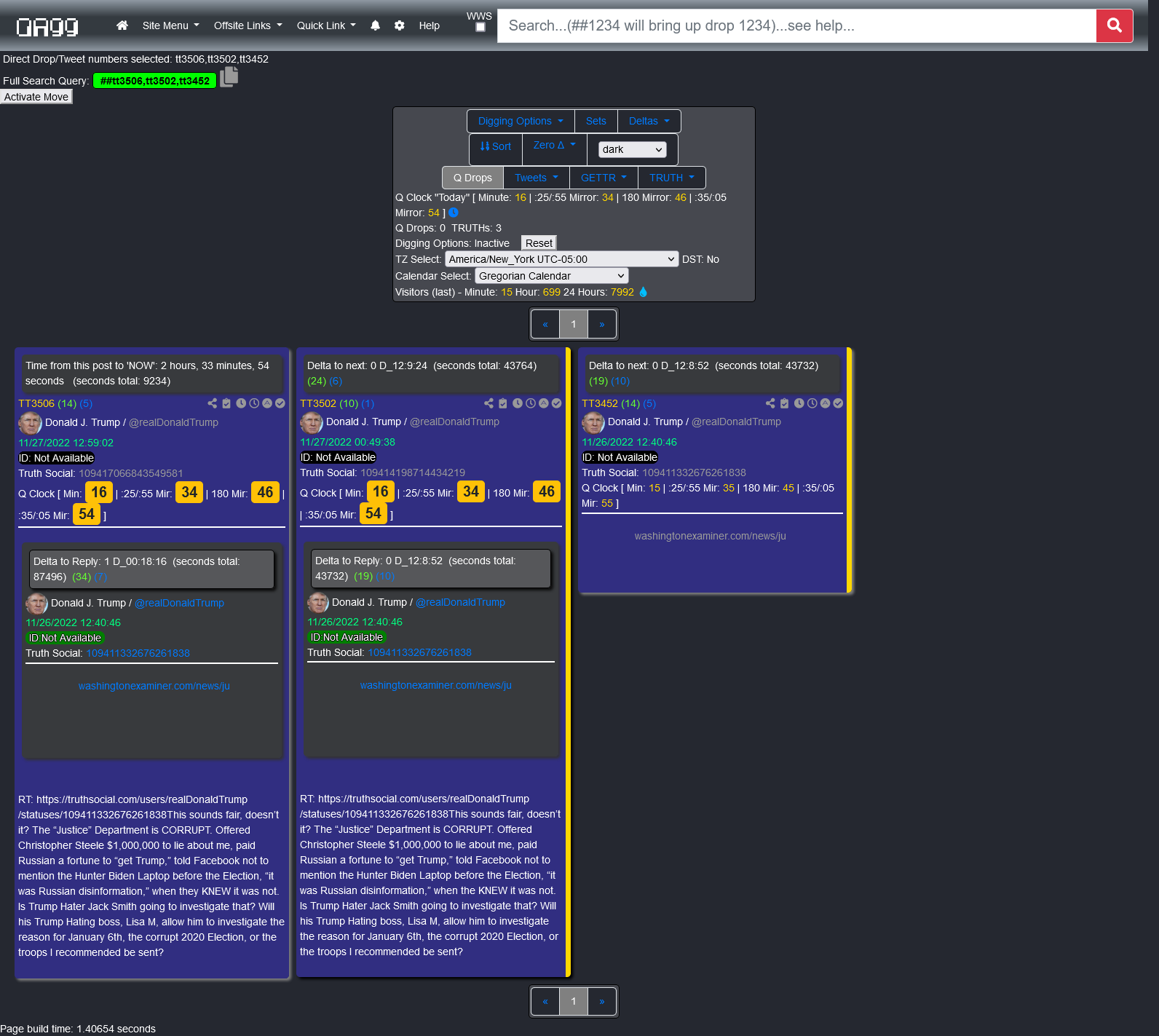Click the QAGG site logo
1159x1036 pixels.
[47, 27]
